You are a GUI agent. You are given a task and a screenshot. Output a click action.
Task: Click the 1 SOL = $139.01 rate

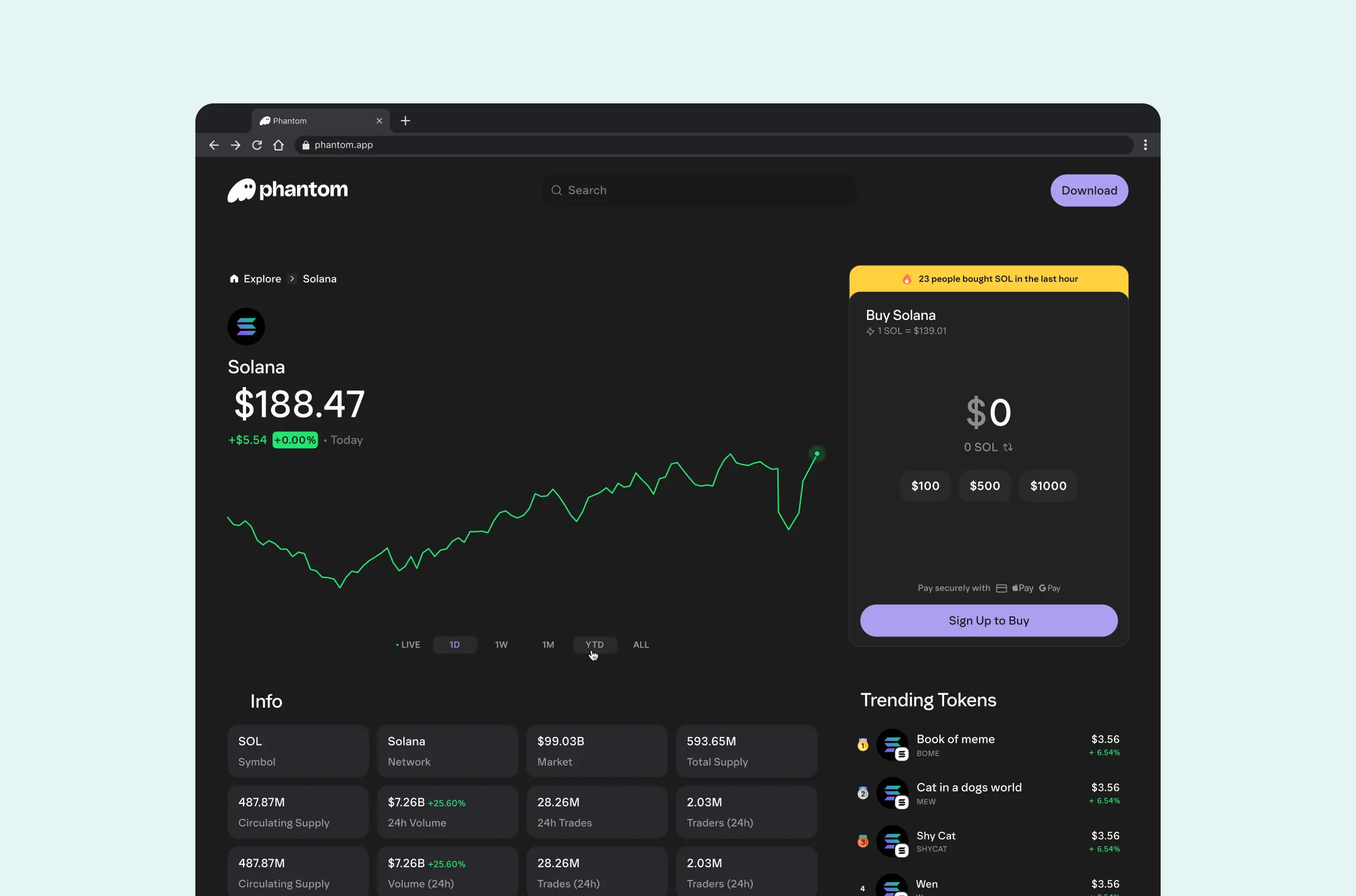912,331
